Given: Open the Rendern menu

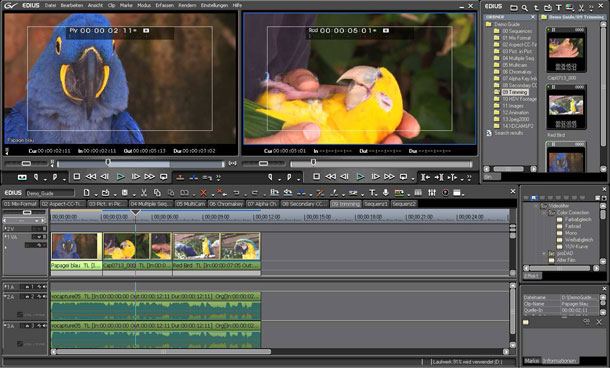Looking at the screenshot, I should (x=187, y=5).
